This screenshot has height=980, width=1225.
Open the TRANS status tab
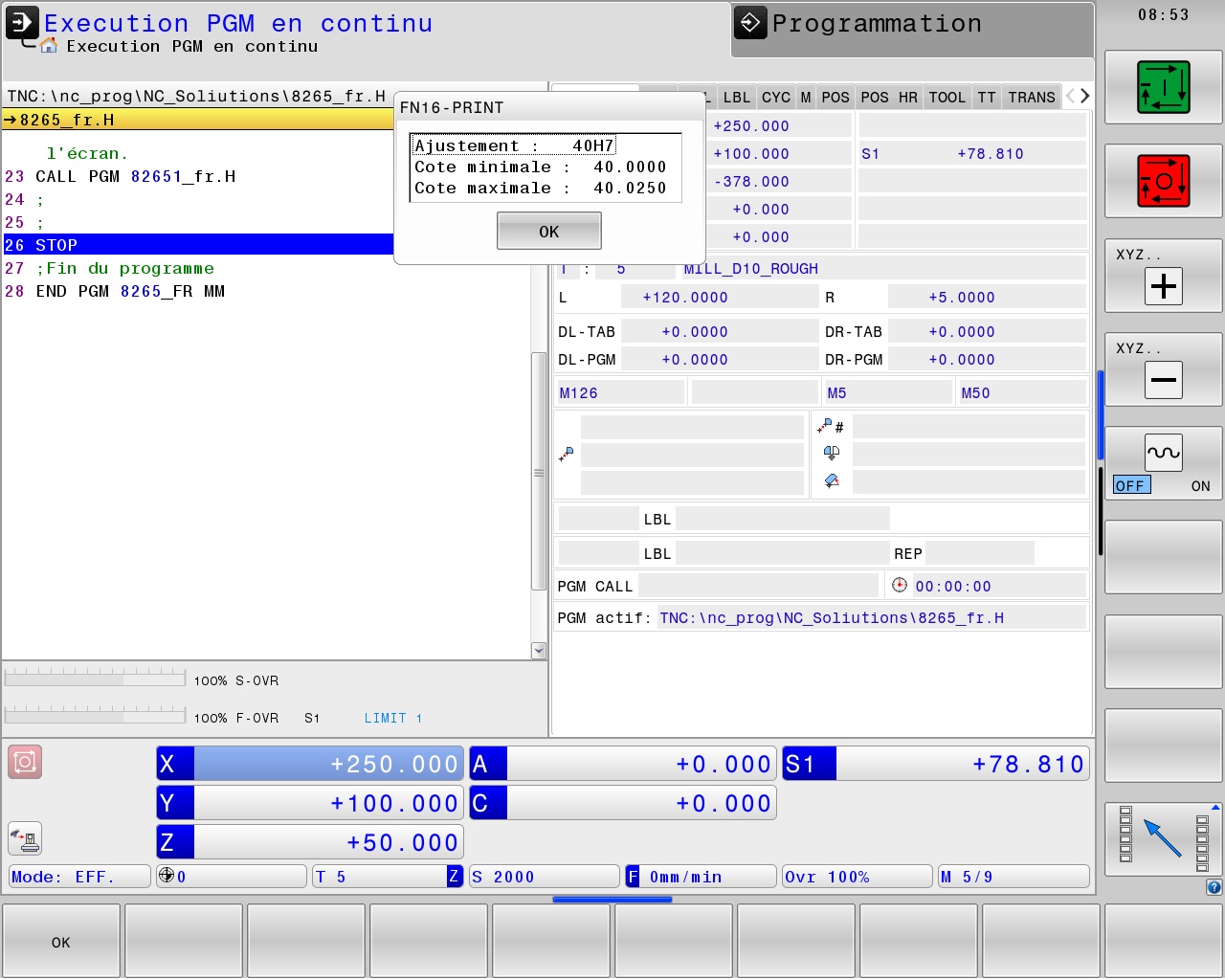pyautogui.click(x=1032, y=97)
